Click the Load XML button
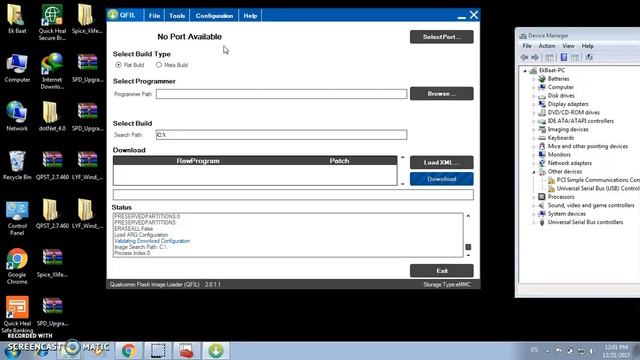 [x=442, y=162]
